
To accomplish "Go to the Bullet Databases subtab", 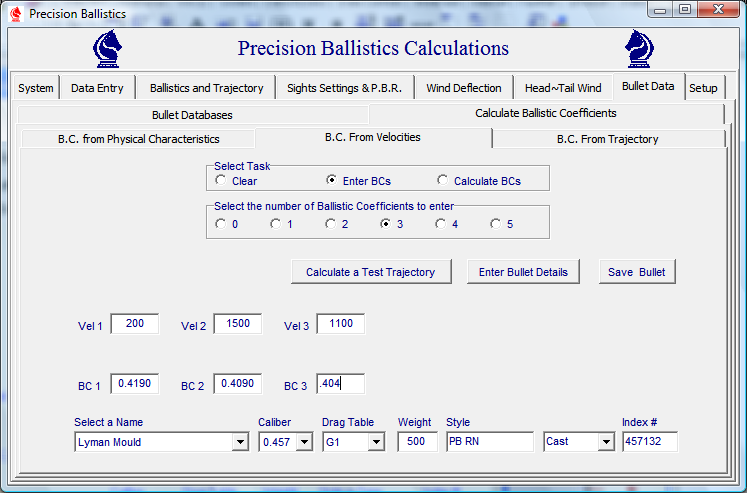I will 192,115.
